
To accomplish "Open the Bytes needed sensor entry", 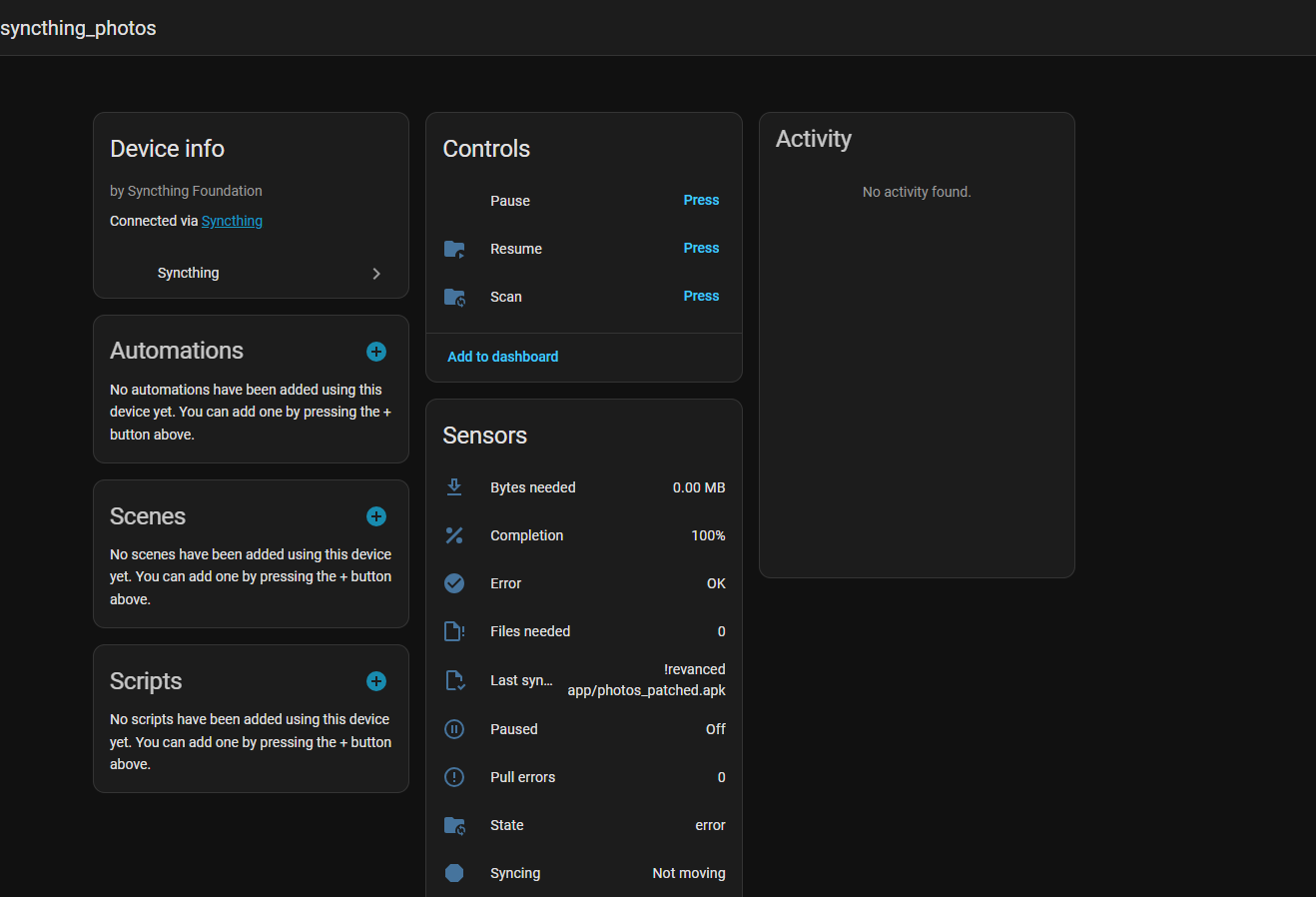I will pyautogui.click(x=584, y=487).
